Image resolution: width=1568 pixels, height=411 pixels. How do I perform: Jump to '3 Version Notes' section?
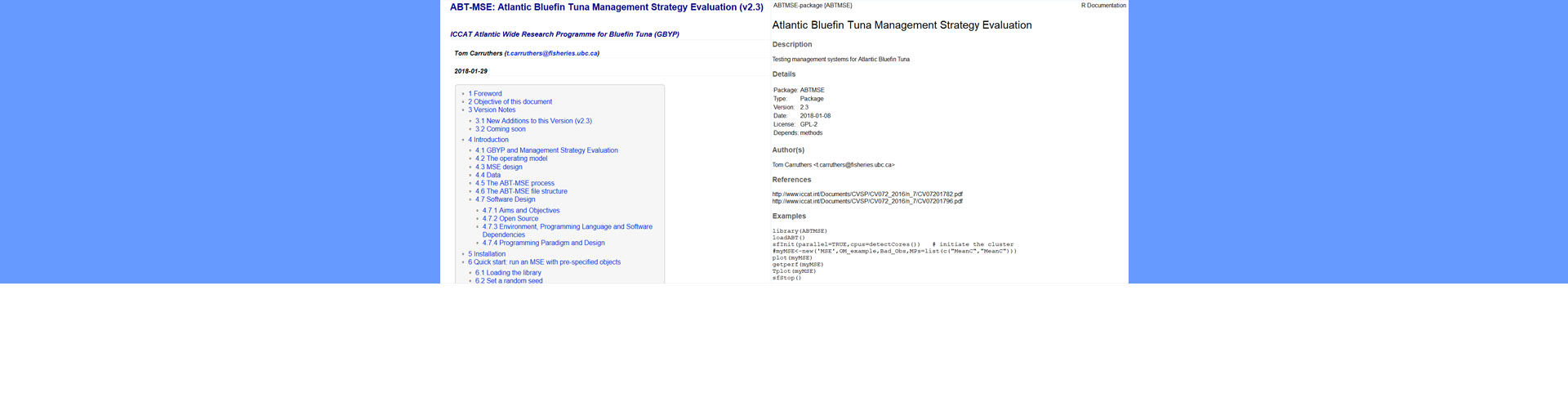coord(492,110)
